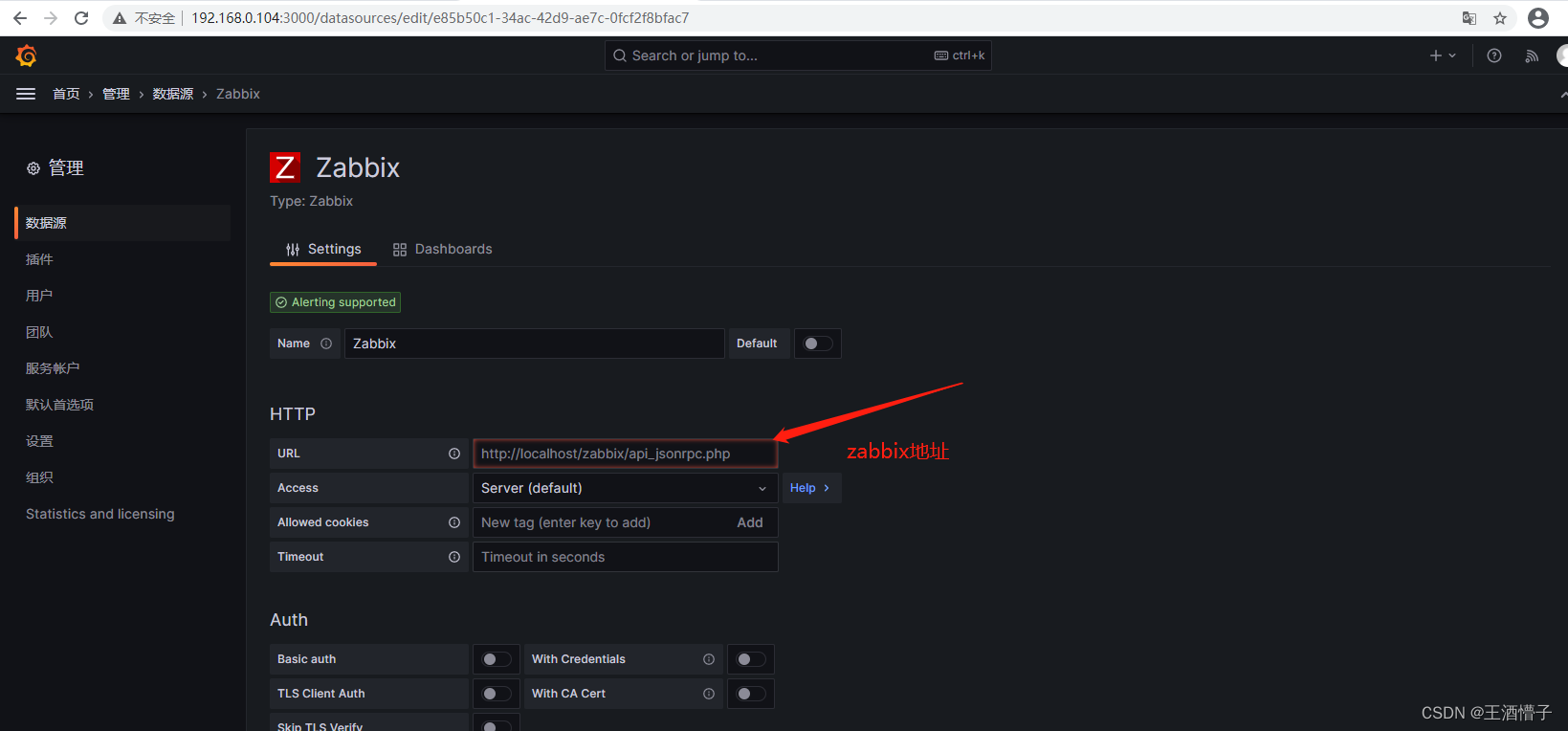Switch to the Settings tab

pyautogui.click(x=323, y=249)
